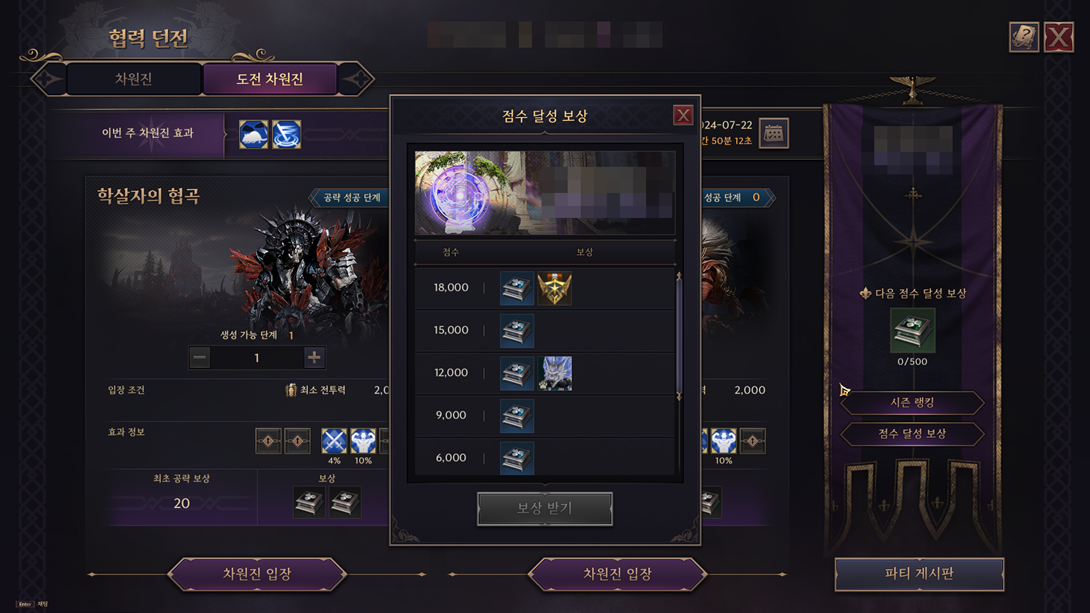This screenshot has width=1090, height=613.
Task: Open the calendar icon beside the date
Action: pos(773,133)
